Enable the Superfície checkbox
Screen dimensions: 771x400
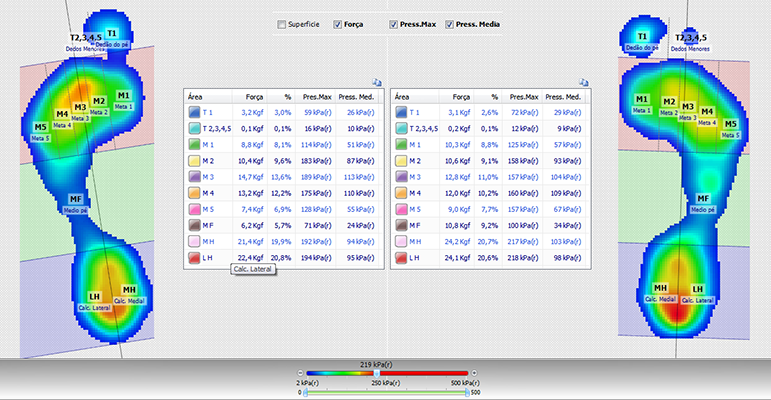point(282,24)
